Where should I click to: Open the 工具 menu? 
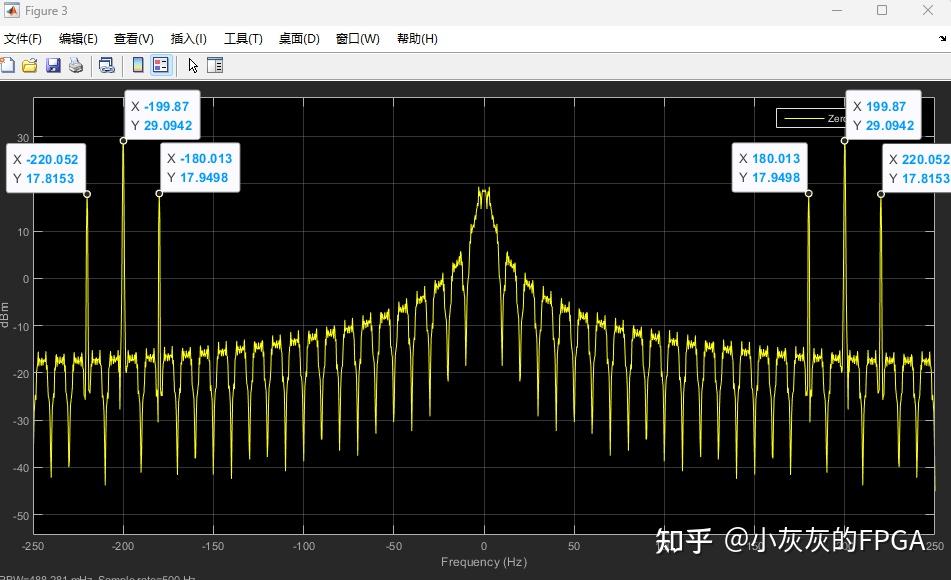click(x=242, y=39)
